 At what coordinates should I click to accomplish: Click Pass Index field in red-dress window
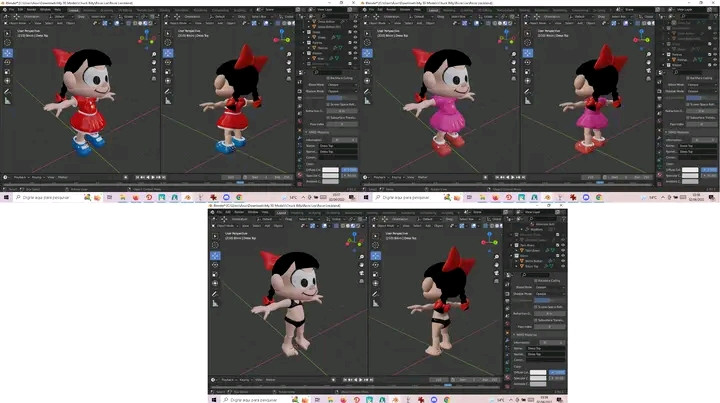[x=342, y=124]
